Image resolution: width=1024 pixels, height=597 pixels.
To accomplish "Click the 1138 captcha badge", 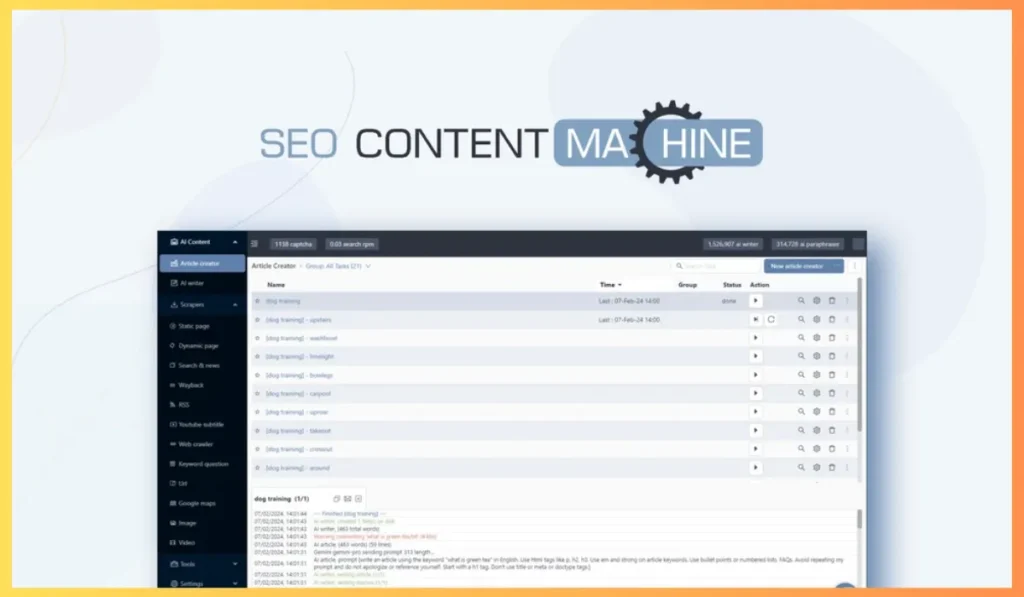I will [x=293, y=244].
